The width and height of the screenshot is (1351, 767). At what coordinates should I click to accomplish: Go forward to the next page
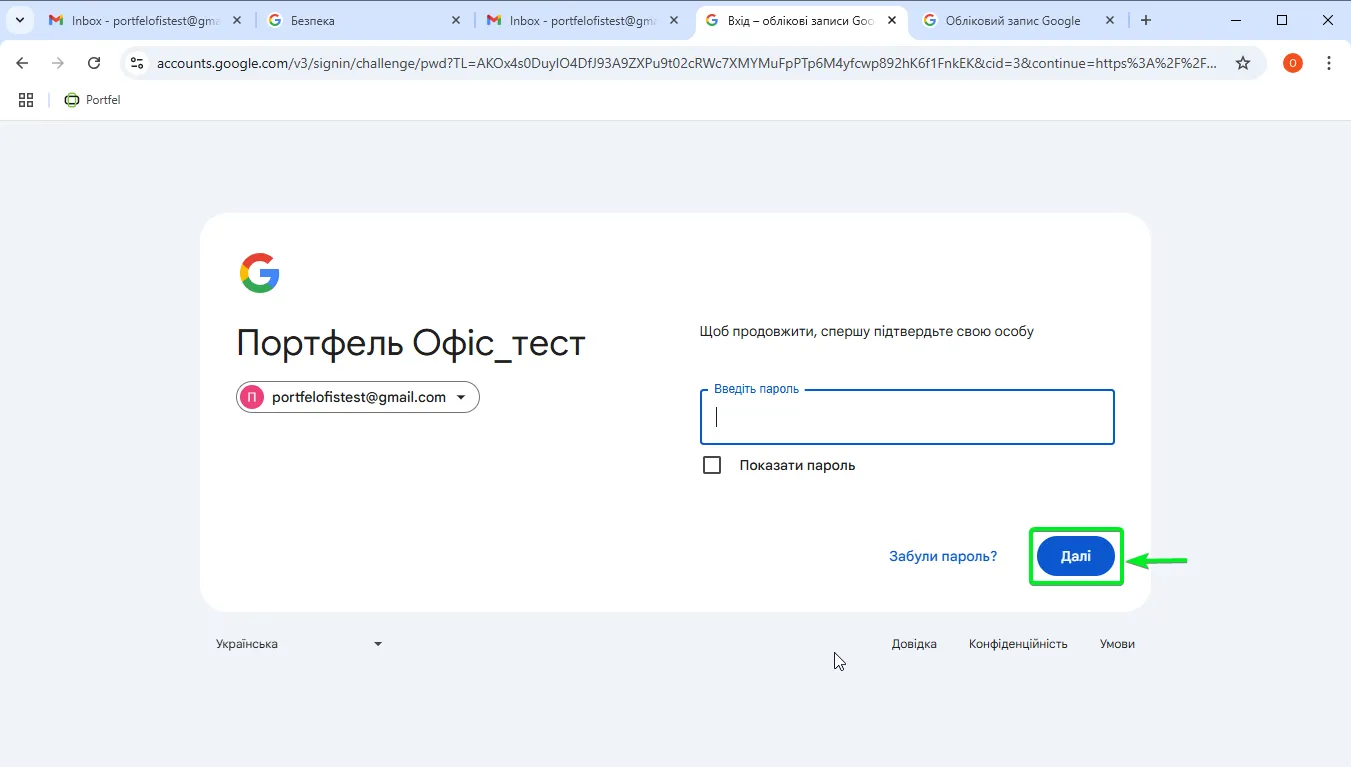point(58,63)
